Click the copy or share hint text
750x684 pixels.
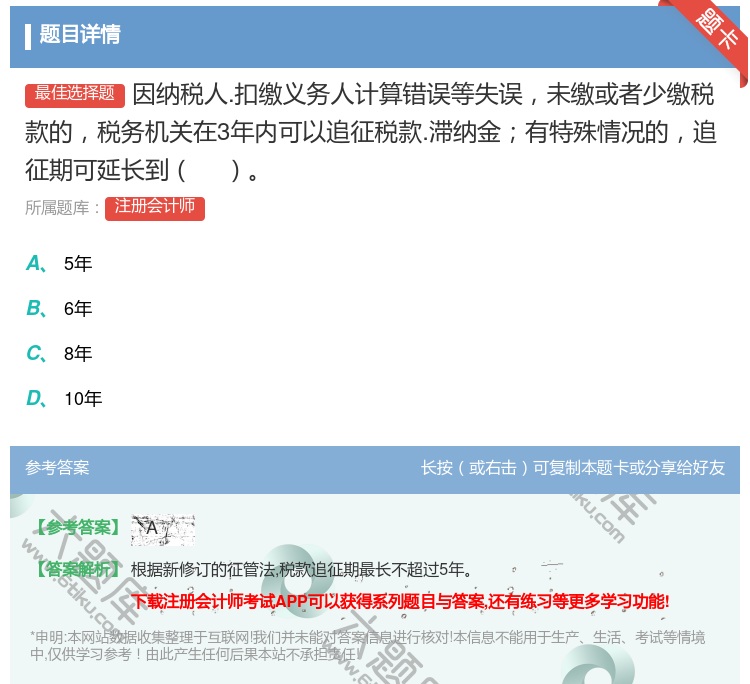point(573,468)
